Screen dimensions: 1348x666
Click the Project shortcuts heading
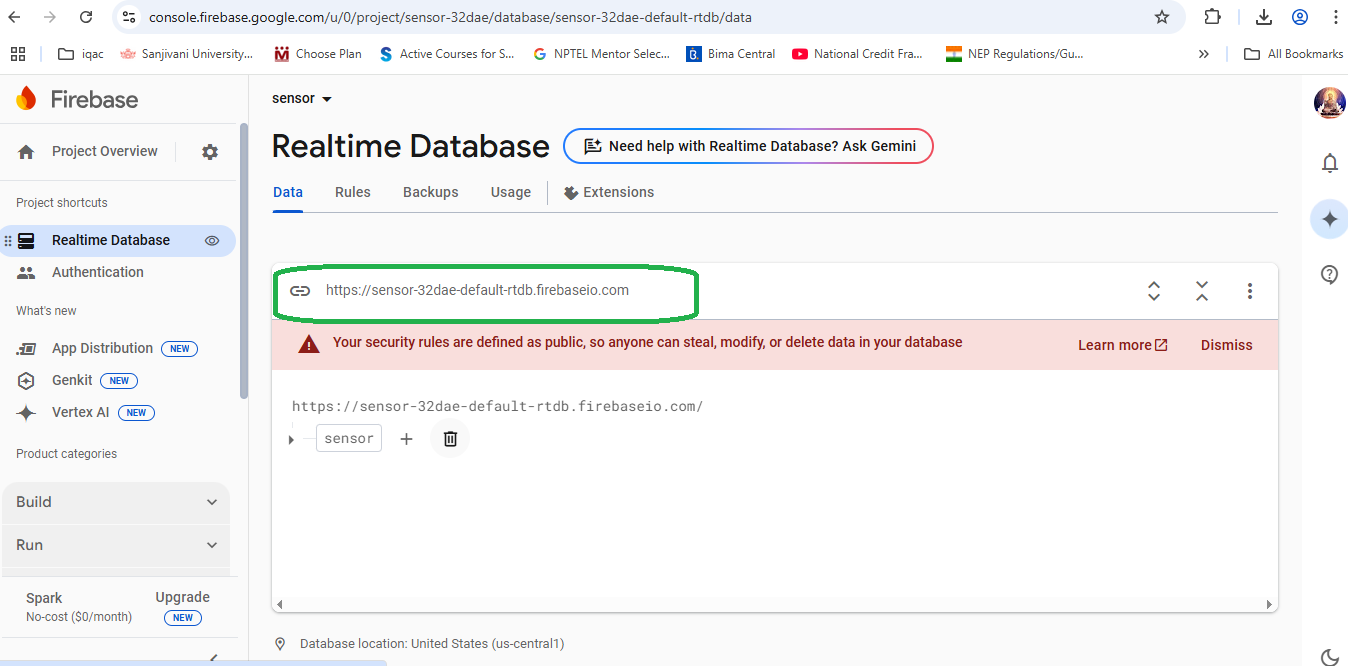click(x=62, y=203)
